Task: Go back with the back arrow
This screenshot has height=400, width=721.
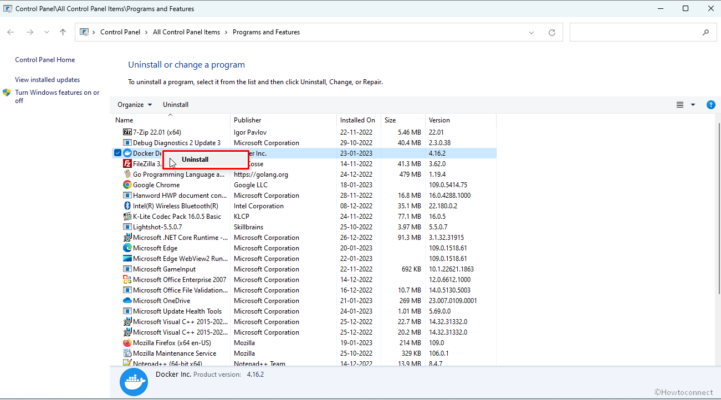Action: (11, 32)
